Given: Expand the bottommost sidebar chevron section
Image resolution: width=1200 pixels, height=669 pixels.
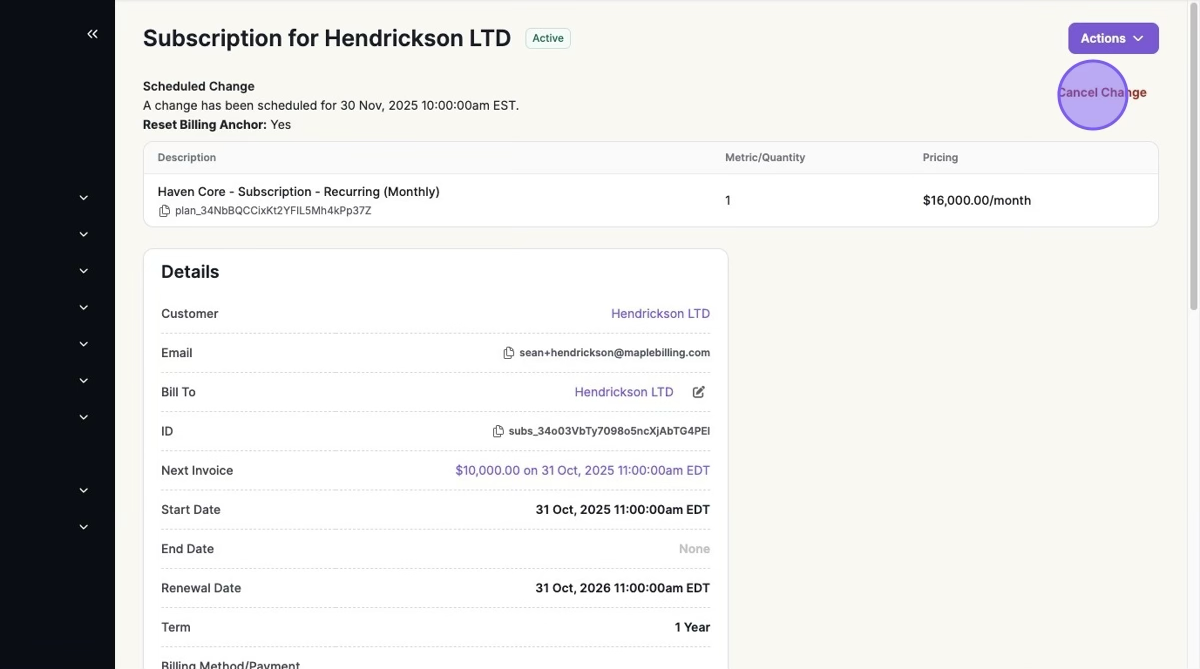Looking at the screenshot, I should click(84, 527).
